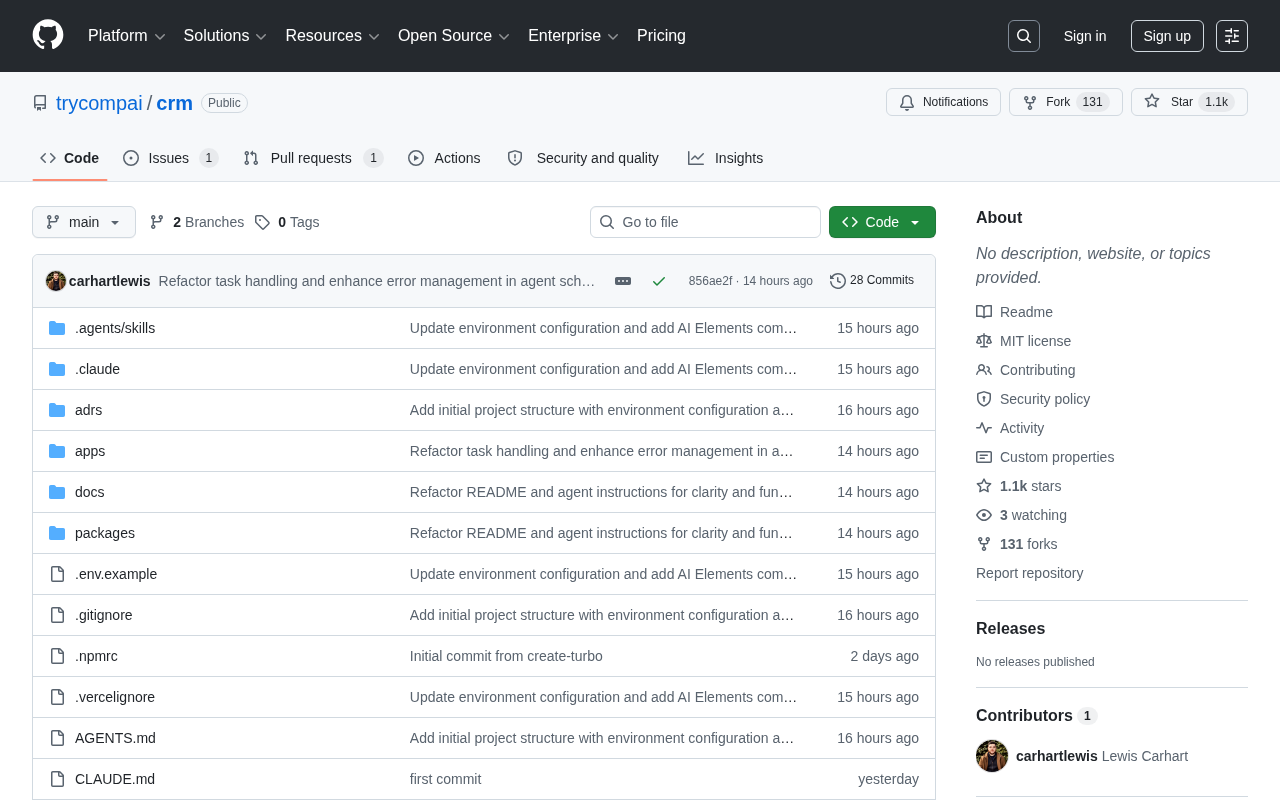Click commit hash 856ae2f
Viewport: 1280px width, 800px height.
coord(710,281)
